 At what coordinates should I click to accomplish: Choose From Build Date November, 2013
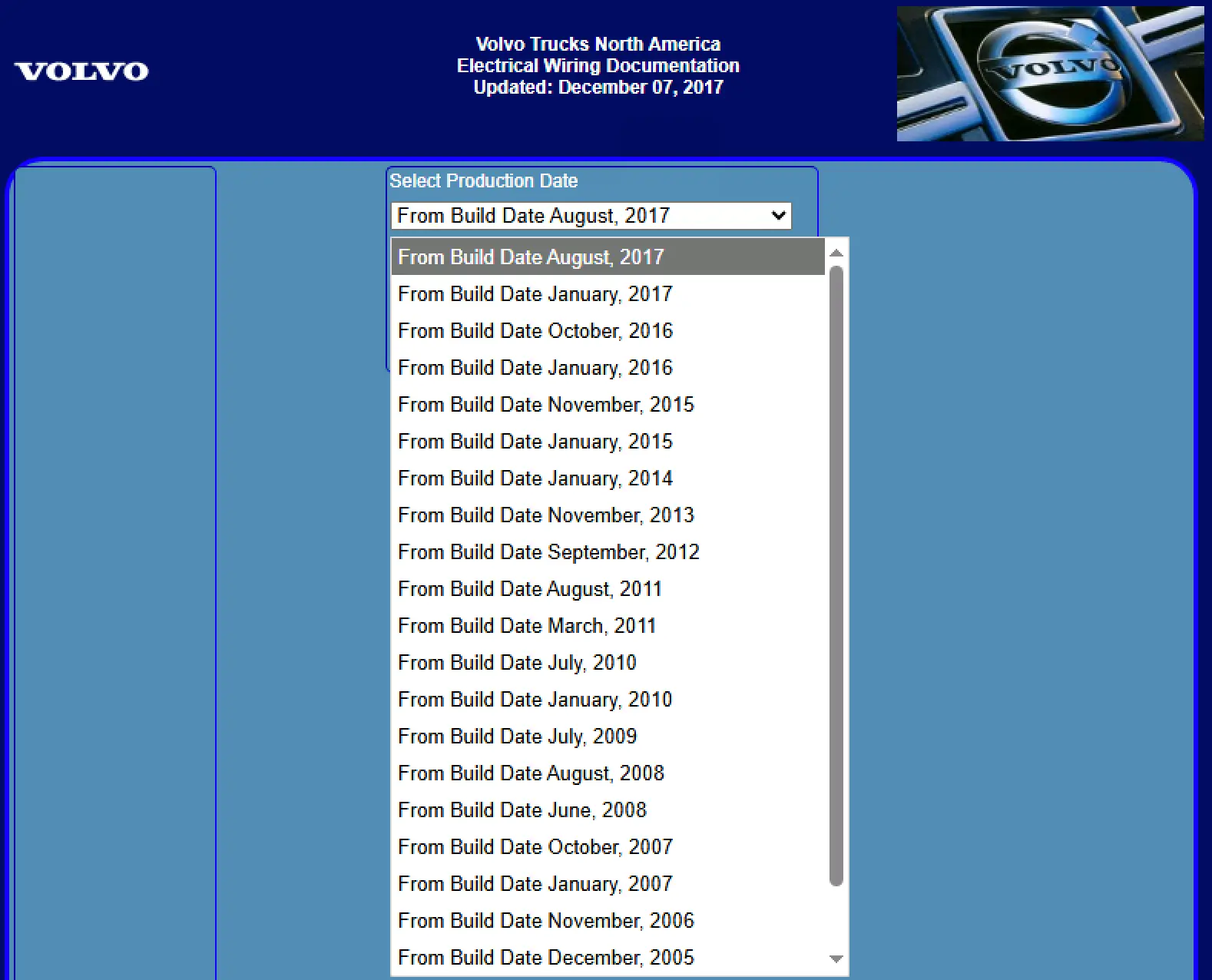pos(608,515)
